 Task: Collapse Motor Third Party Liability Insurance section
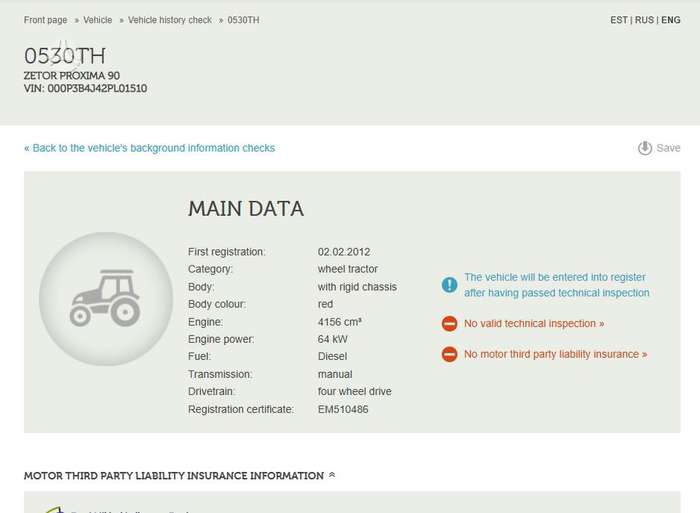(332, 475)
